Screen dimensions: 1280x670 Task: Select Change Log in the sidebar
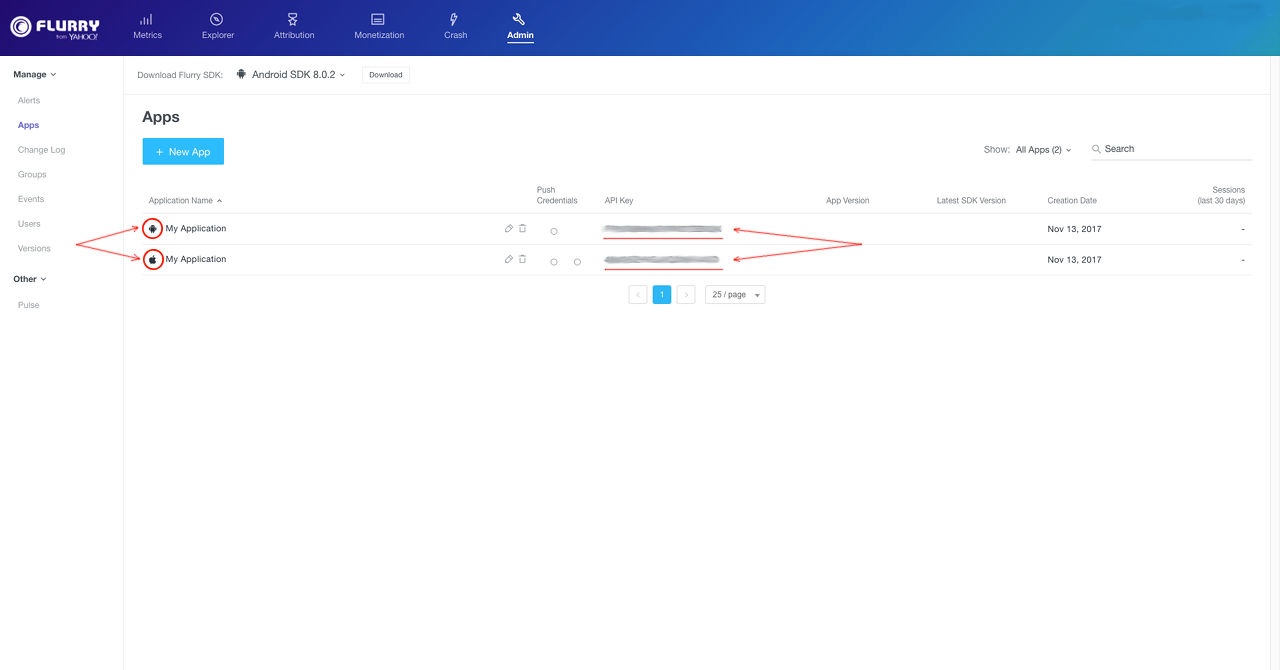(41, 150)
